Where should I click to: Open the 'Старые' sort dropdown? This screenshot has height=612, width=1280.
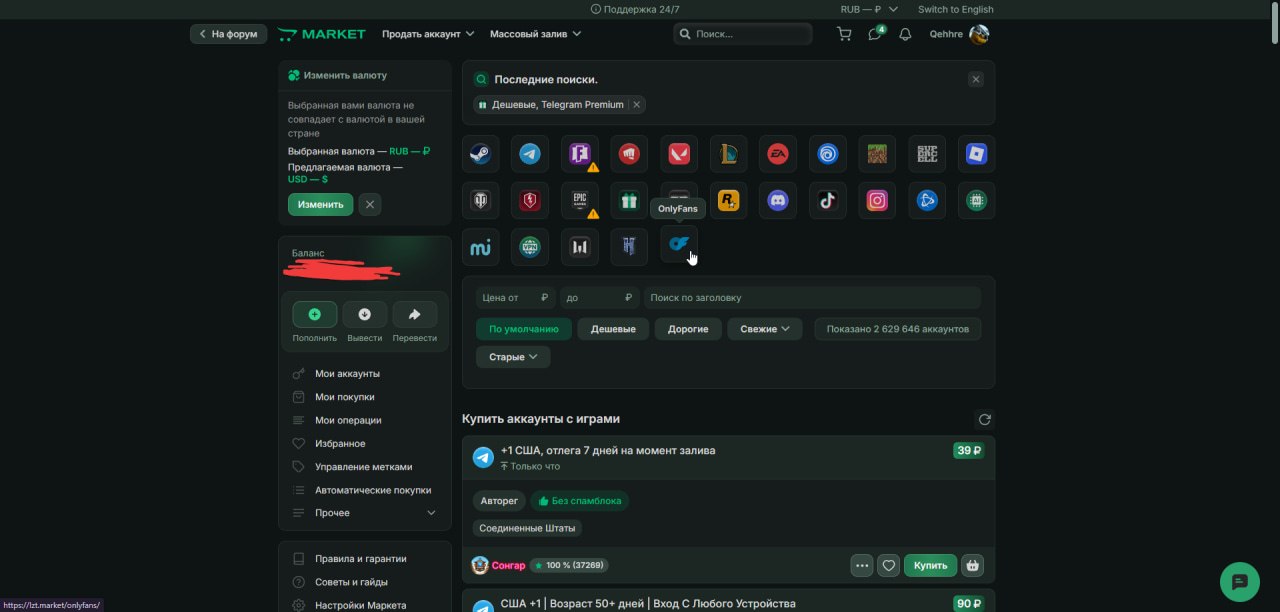click(x=513, y=357)
